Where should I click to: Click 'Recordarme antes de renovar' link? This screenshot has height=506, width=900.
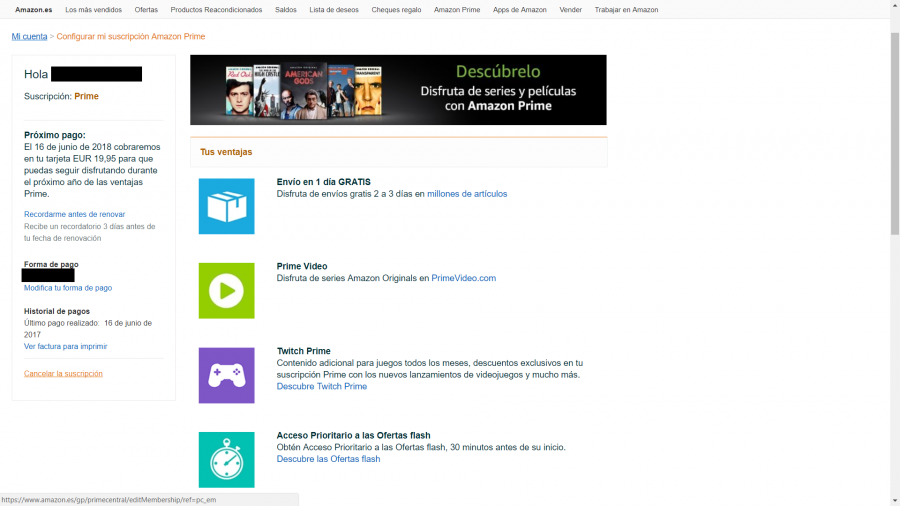click(74, 215)
